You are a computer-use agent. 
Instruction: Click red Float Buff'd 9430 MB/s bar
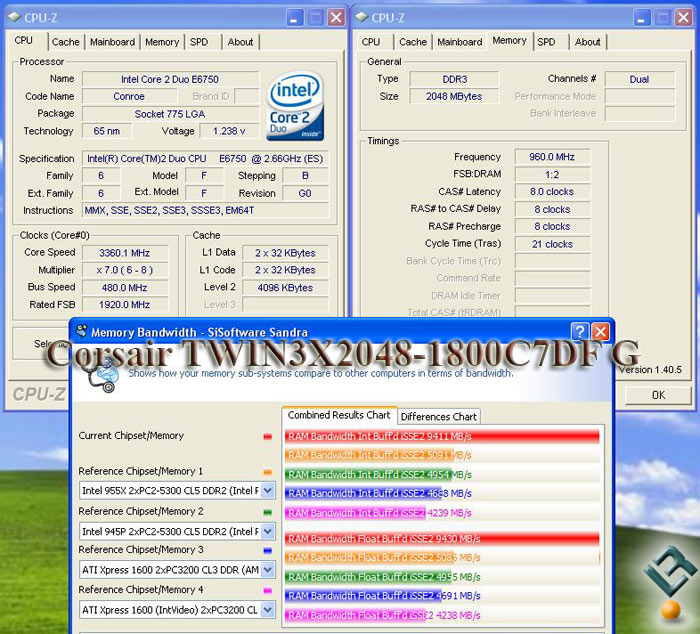click(x=442, y=538)
